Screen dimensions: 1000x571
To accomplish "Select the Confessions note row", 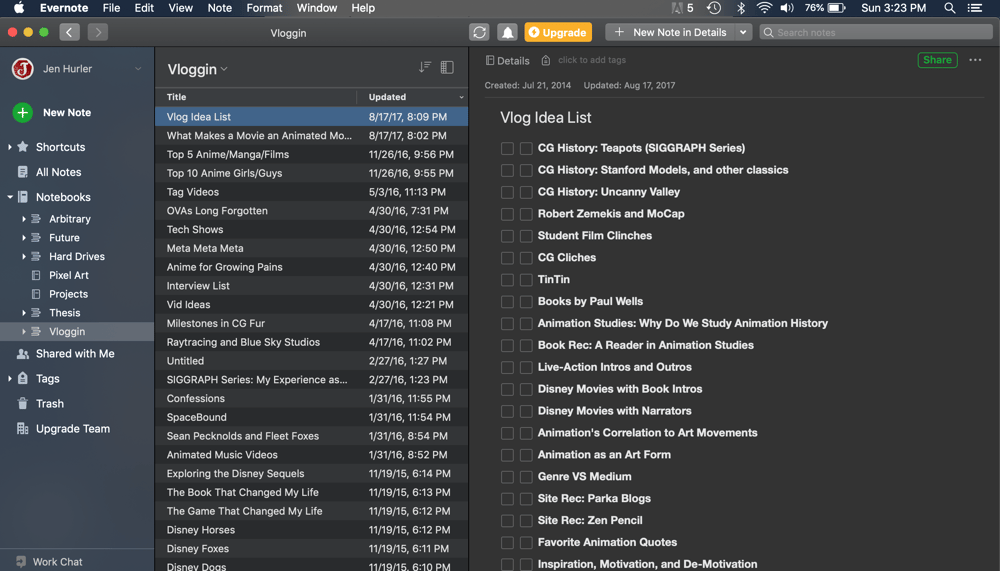I will (311, 399).
